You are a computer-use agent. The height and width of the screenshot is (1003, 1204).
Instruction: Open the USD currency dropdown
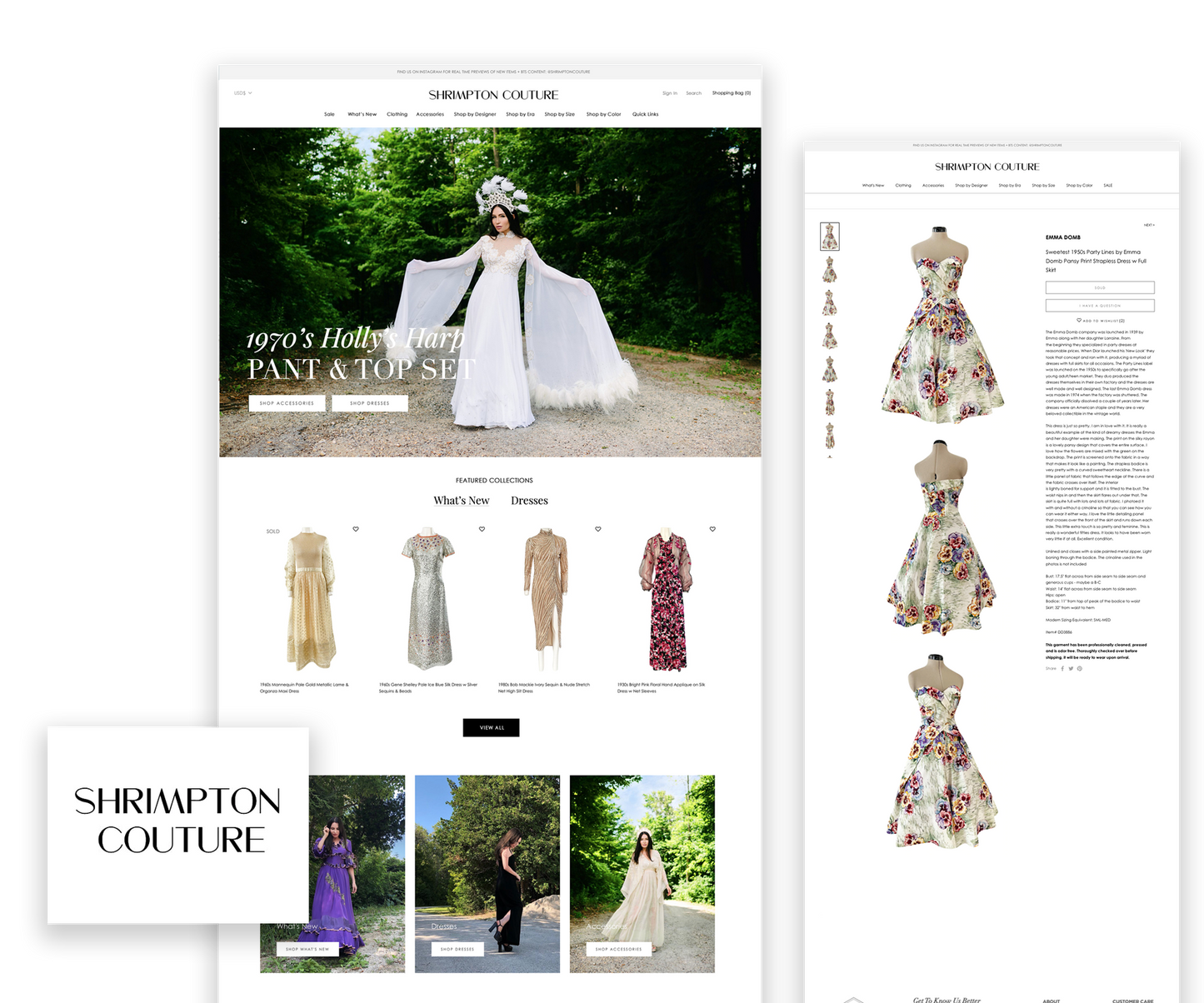click(242, 93)
